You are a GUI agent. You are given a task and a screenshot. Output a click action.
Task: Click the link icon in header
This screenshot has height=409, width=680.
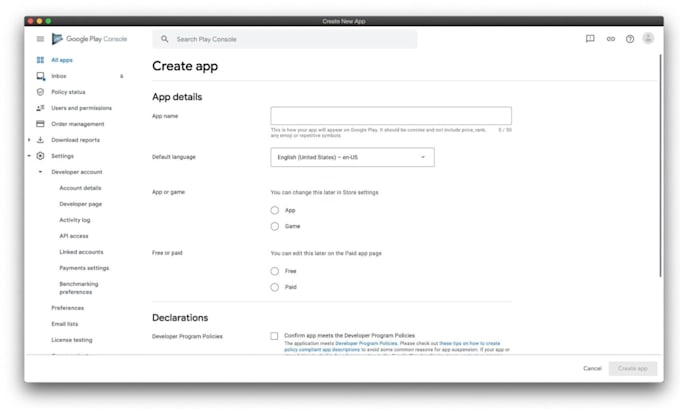[611, 39]
